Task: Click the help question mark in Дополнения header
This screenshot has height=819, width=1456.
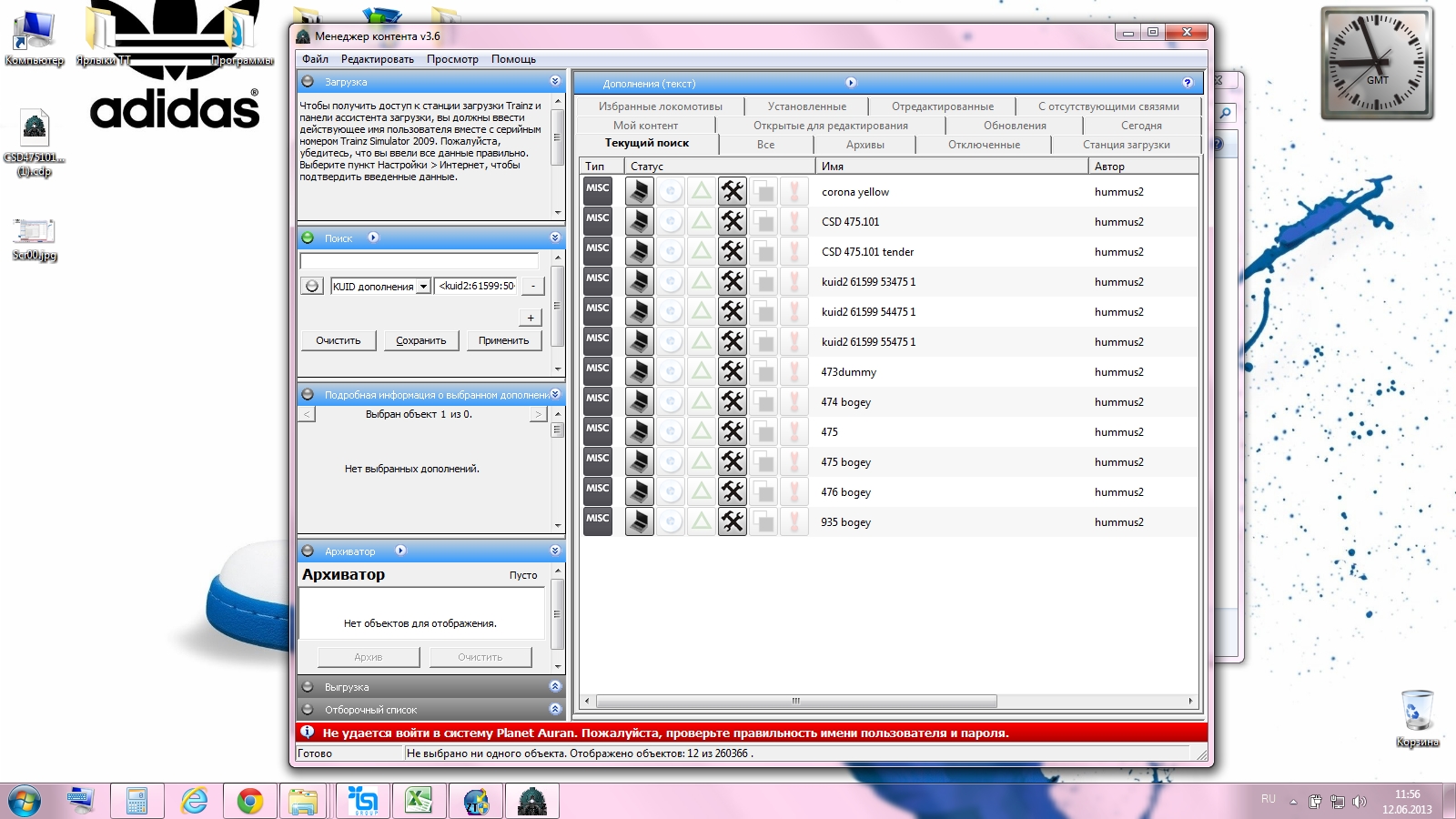Action: point(1187,83)
